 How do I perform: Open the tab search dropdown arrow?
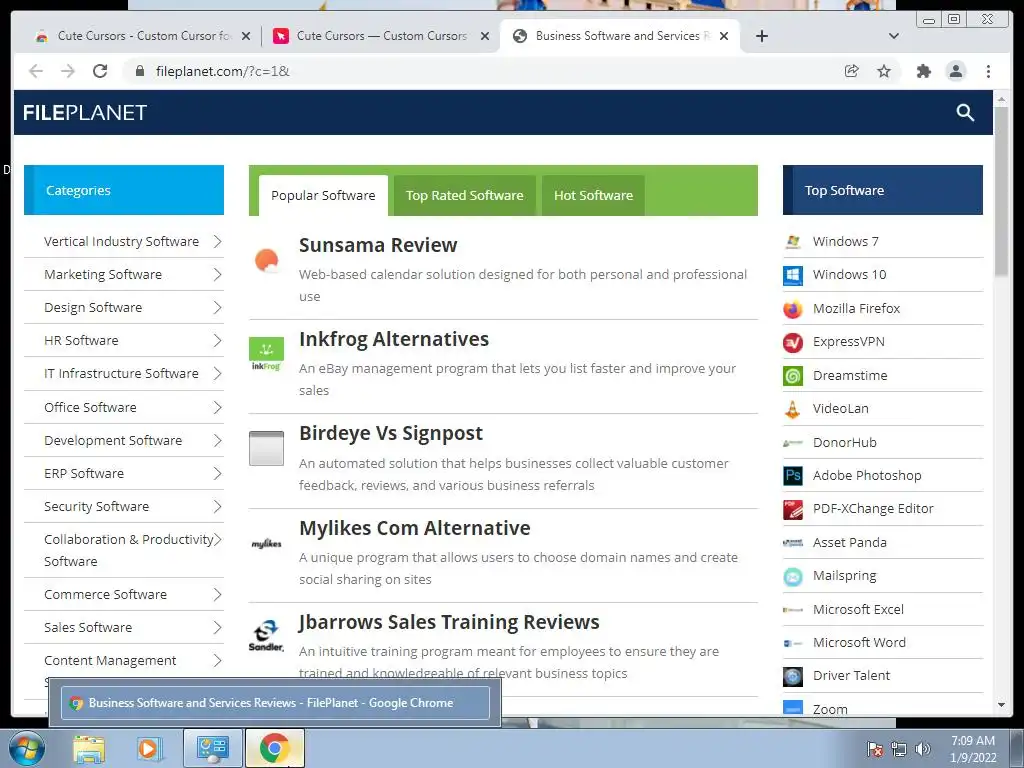[x=894, y=36]
